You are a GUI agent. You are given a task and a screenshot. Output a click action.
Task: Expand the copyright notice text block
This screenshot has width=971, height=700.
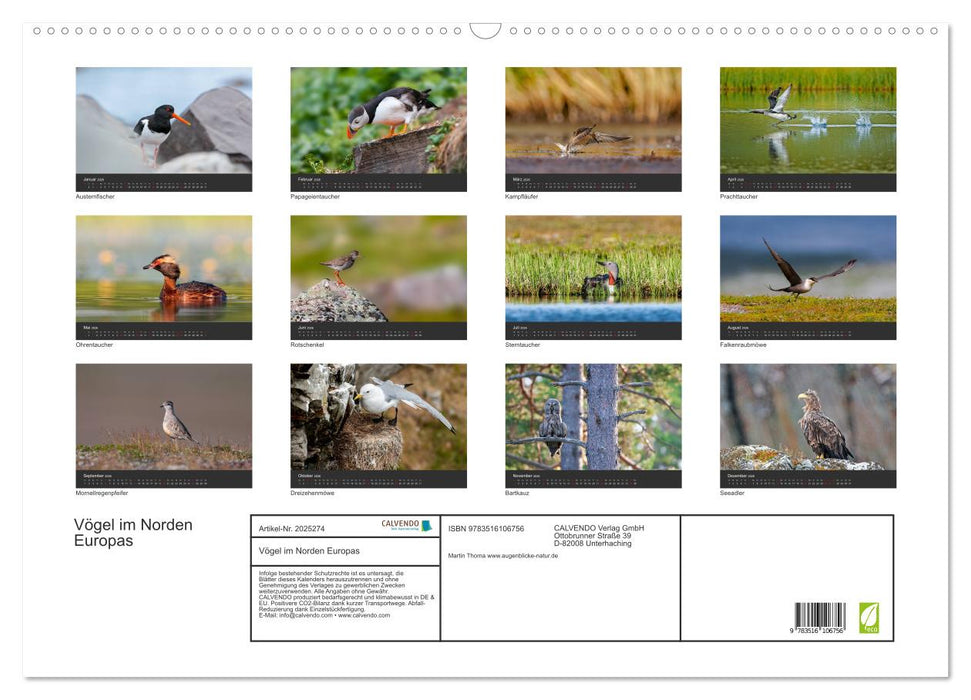pos(343,593)
